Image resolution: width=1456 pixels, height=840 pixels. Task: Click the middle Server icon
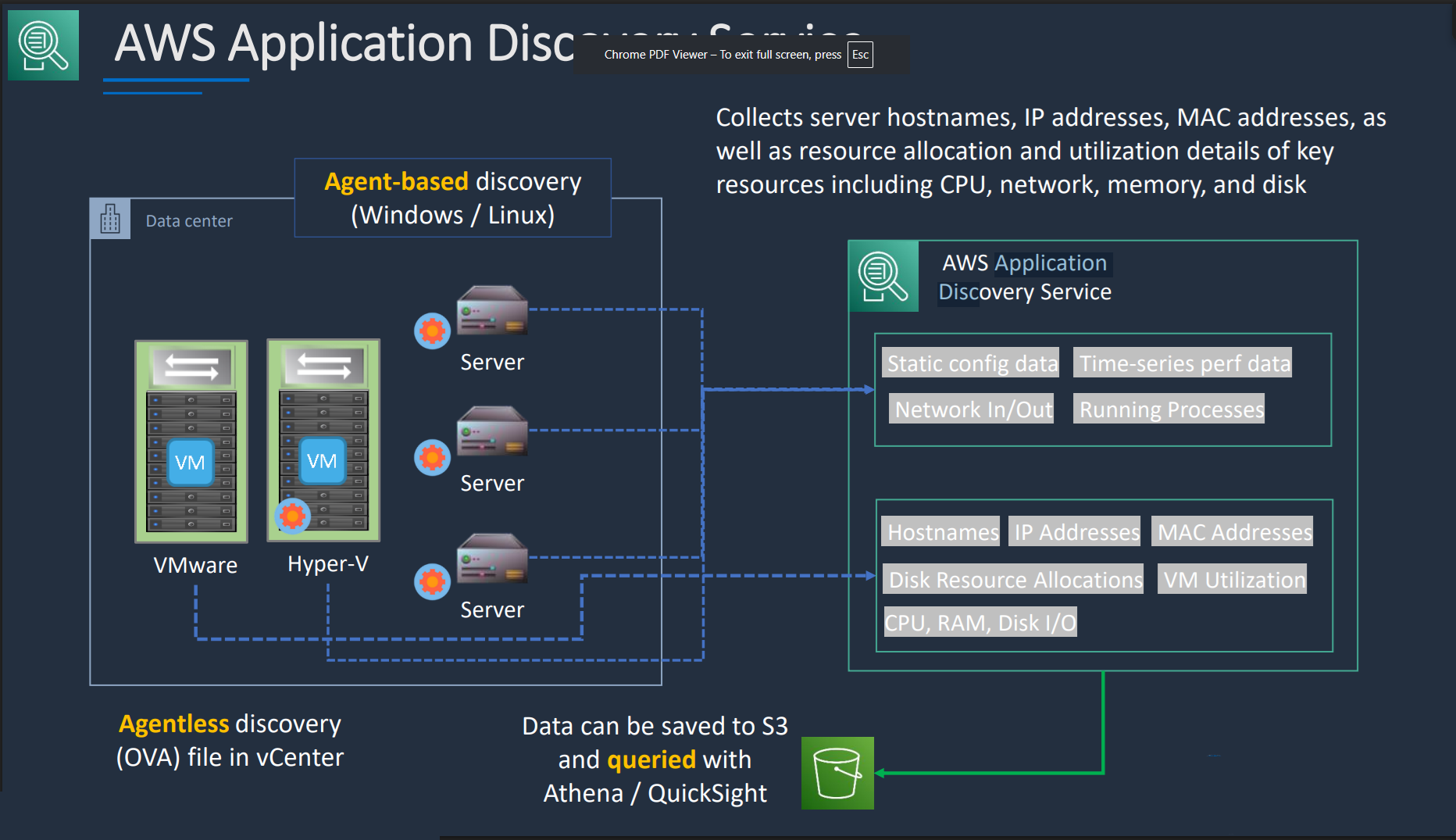(492, 431)
